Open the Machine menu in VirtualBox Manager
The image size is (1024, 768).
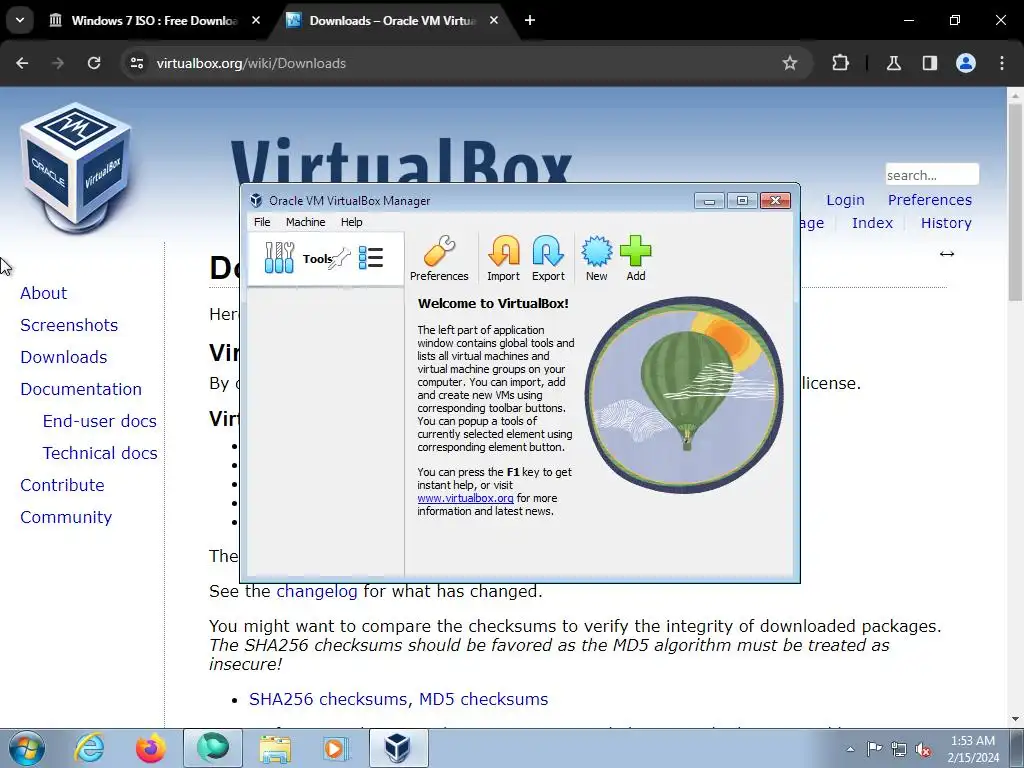tap(306, 222)
